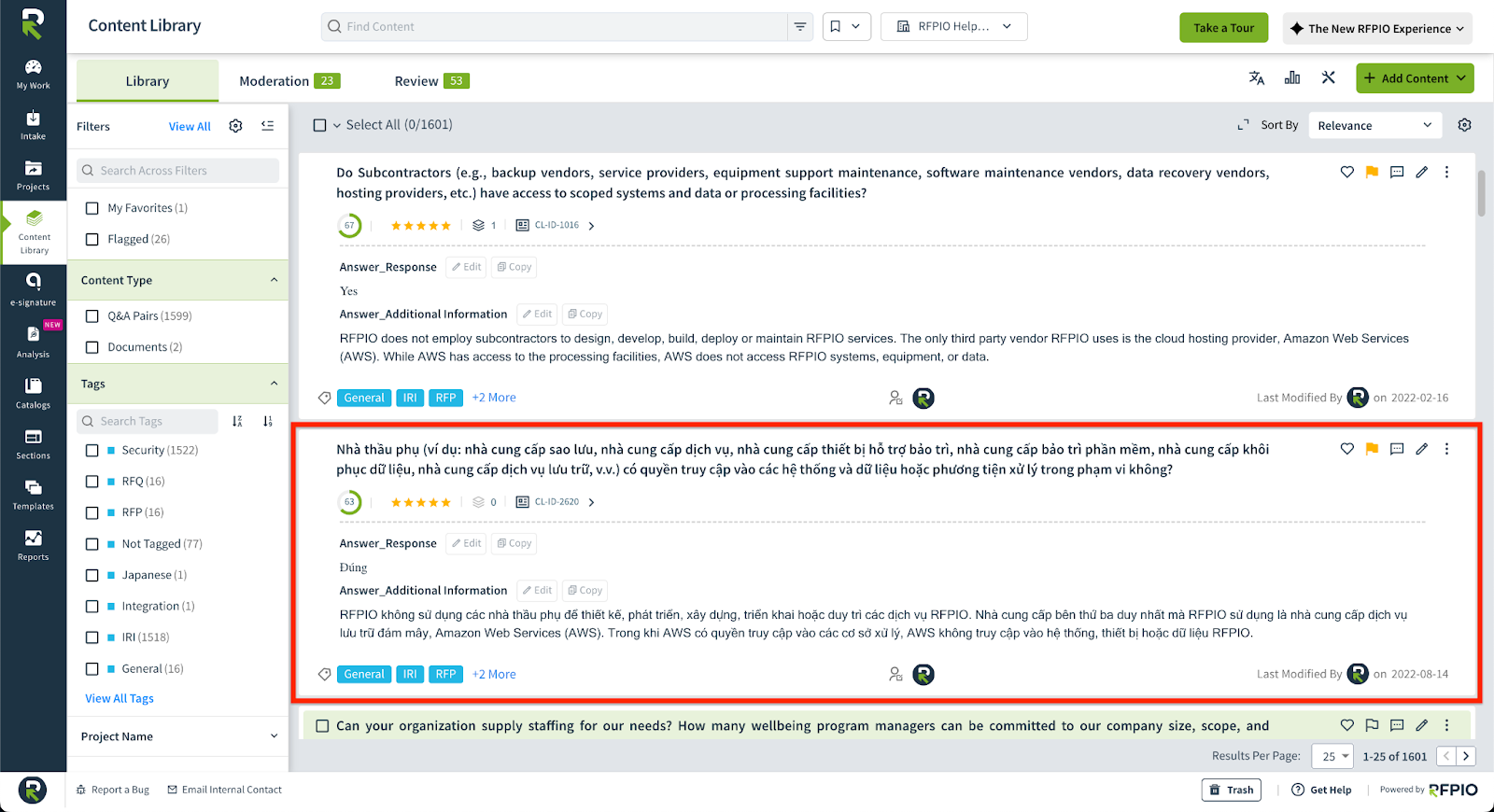Open the results per page dropdown
Screen dimensions: 1494x812
pos(1332,756)
